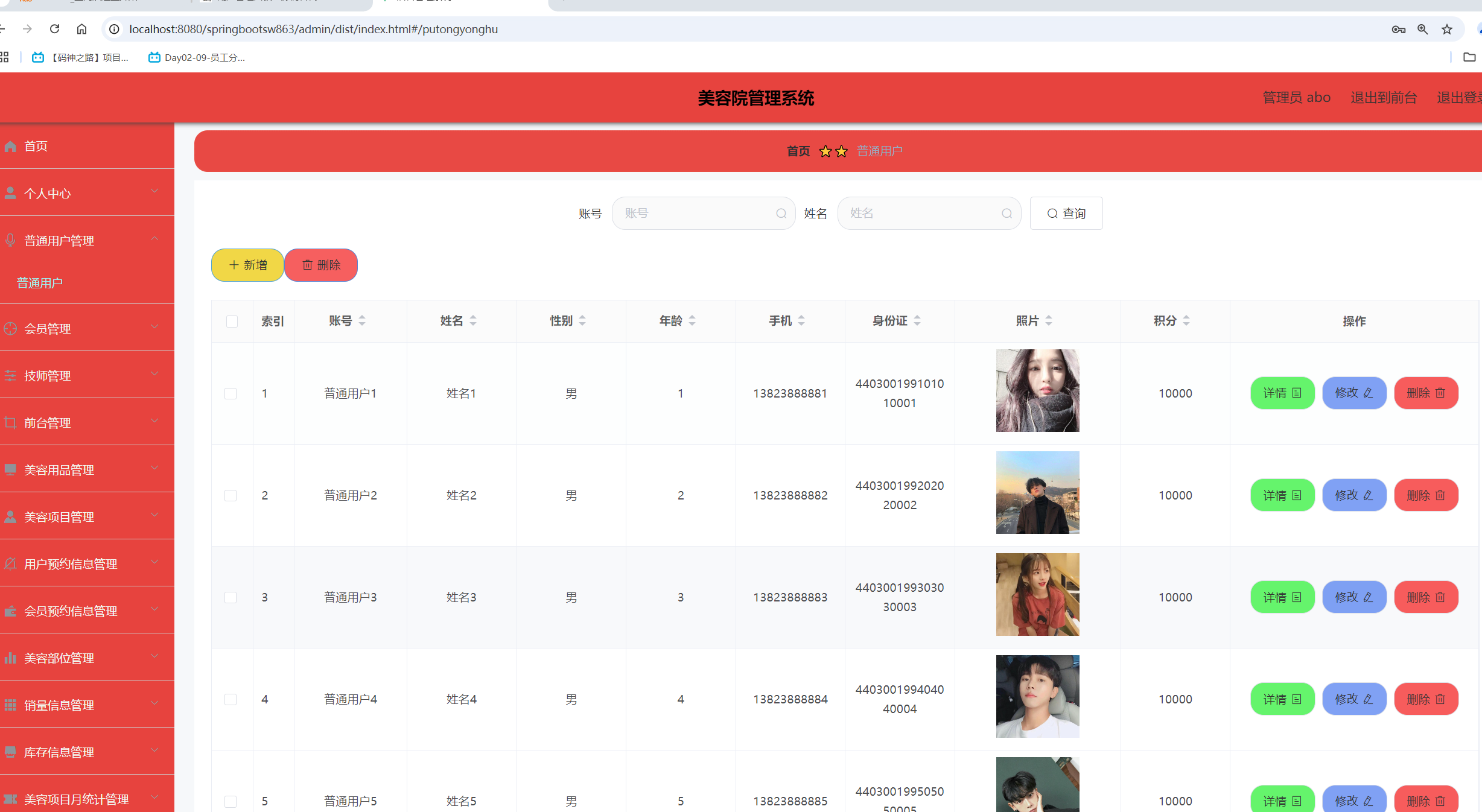Click 修改 for row 普通用户2
The height and width of the screenshot is (812, 1482).
pos(1354,495)
